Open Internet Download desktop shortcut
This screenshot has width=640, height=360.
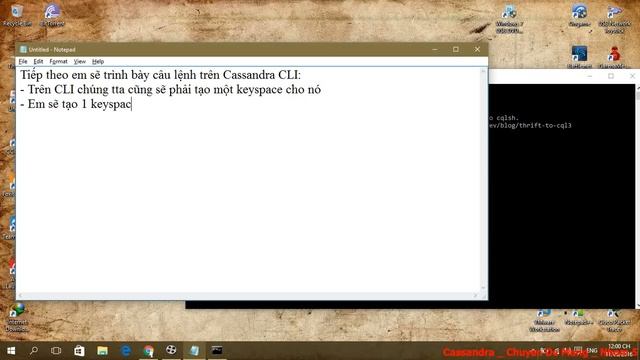pos(17,318)
